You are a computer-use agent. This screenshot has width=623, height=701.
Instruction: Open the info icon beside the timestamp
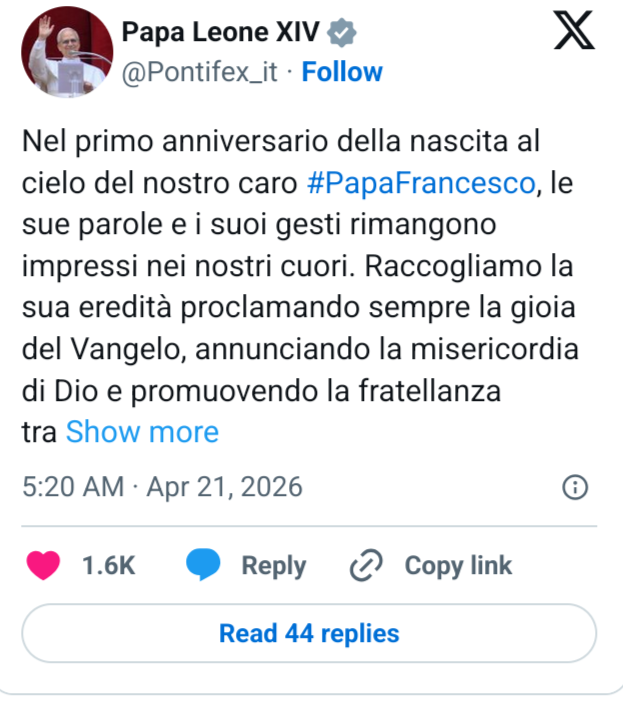(x=575, y=487)
